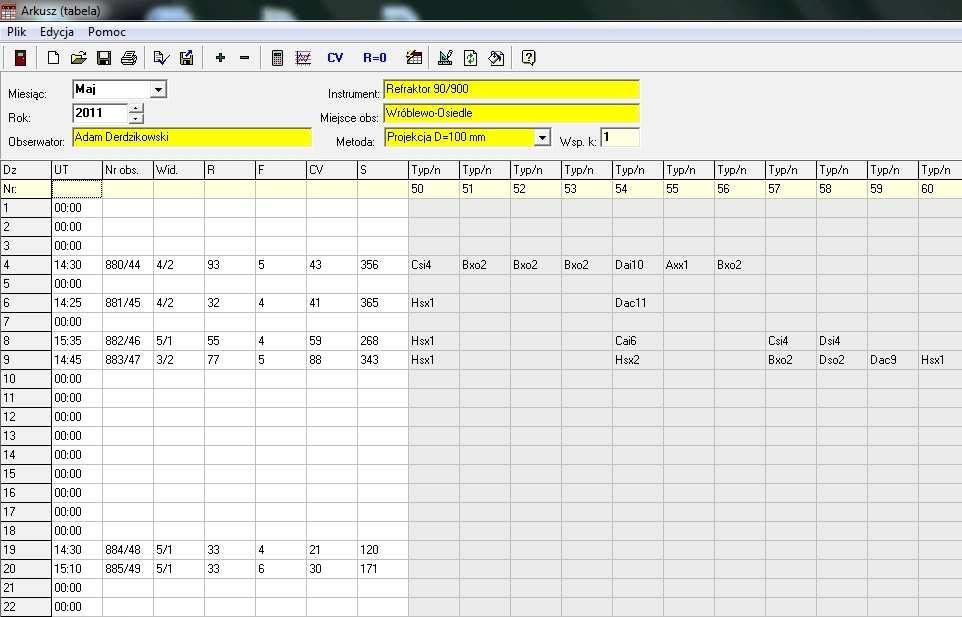962x617 pixels.
Task: Click the selected UT cell in Nr row
Action: pos(77,189)
